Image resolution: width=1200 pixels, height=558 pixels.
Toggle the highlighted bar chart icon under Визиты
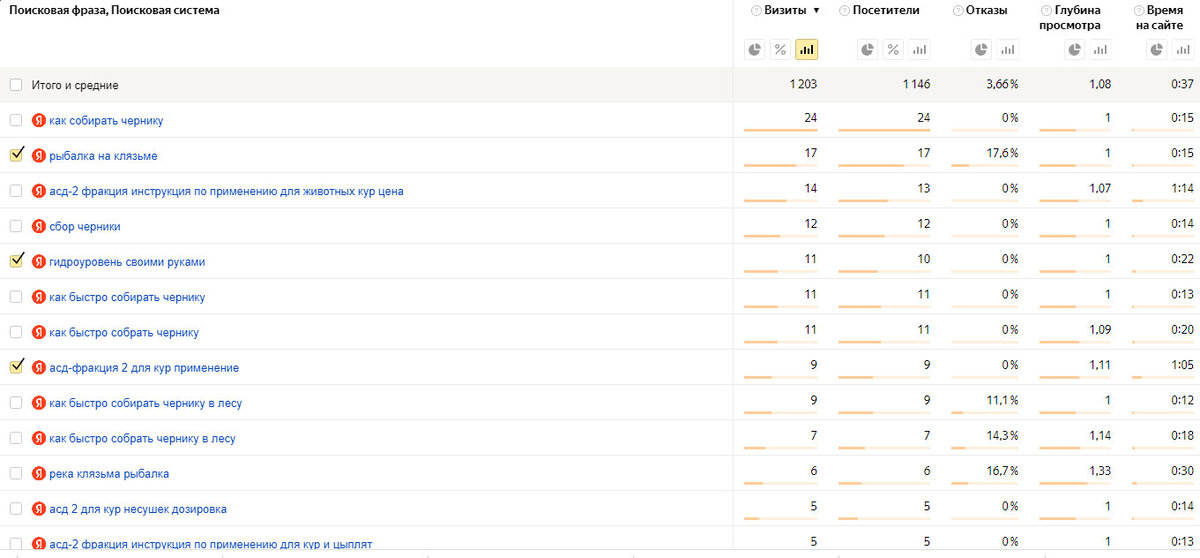(x=806, y=49)
